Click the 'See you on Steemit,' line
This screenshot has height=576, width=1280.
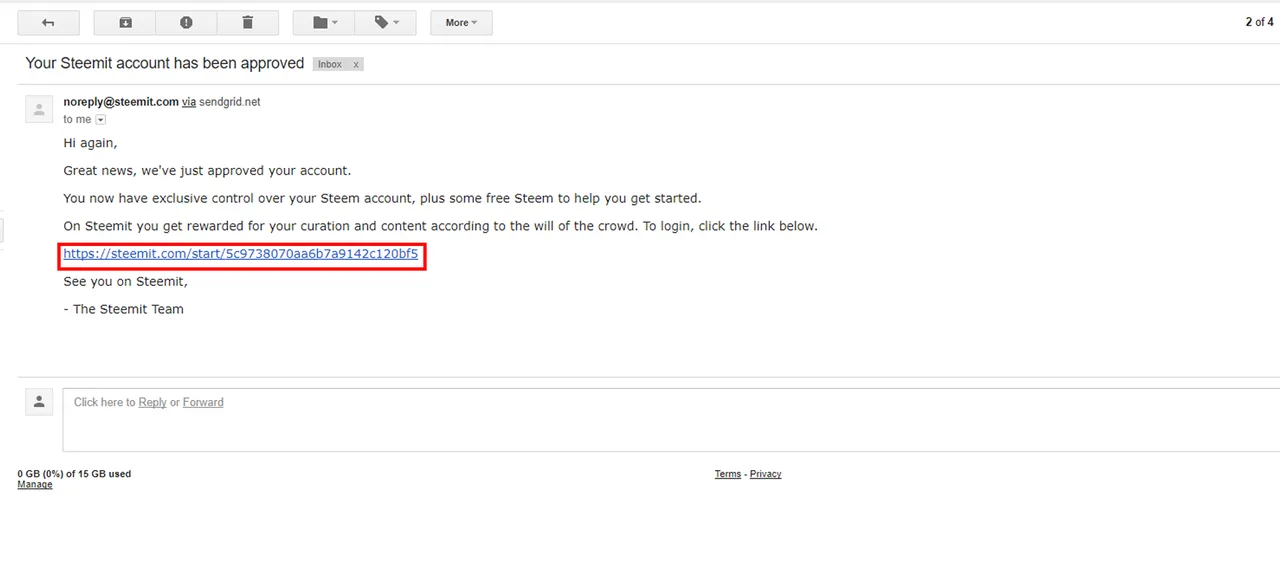click(125, 282)
